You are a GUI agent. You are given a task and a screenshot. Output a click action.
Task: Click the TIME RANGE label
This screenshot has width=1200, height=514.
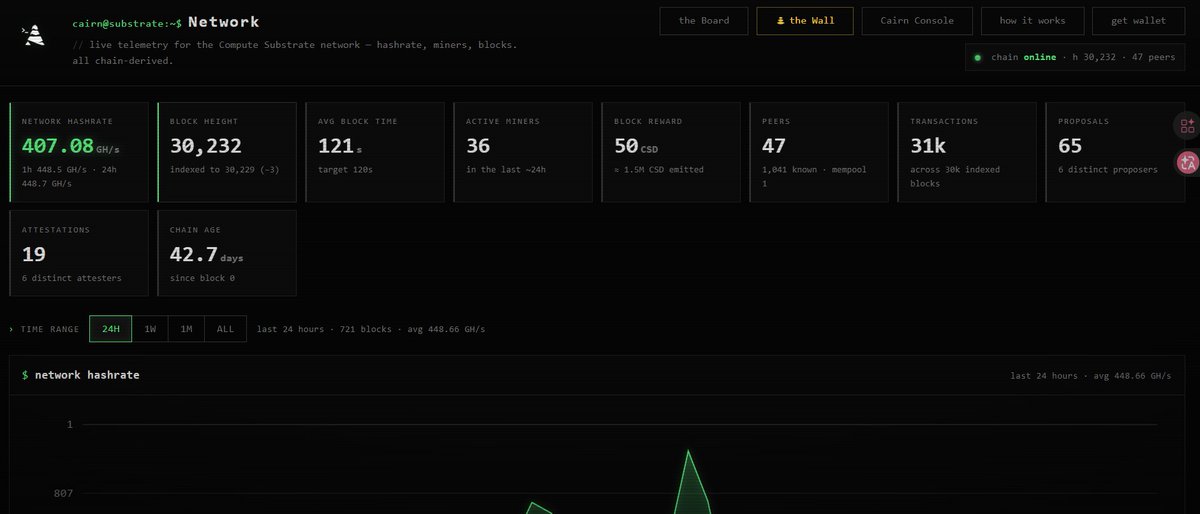click(x=50, y=329)
